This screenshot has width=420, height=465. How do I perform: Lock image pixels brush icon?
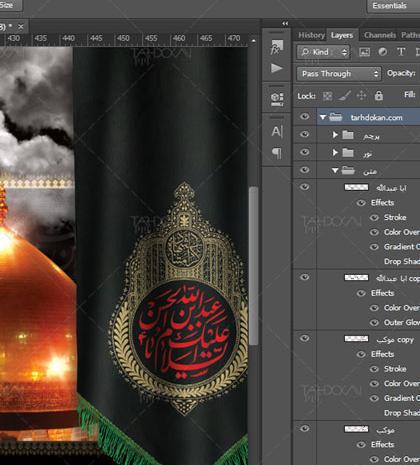(x=344, y=96)
